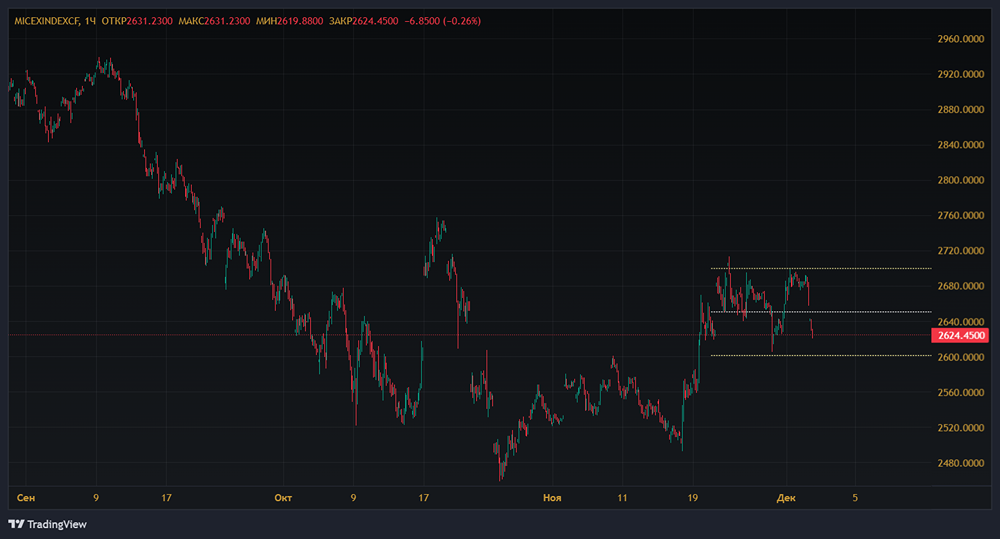Click the Окт date on time axis
Screen dimensions: 1000x539
[x=284, y=496]
